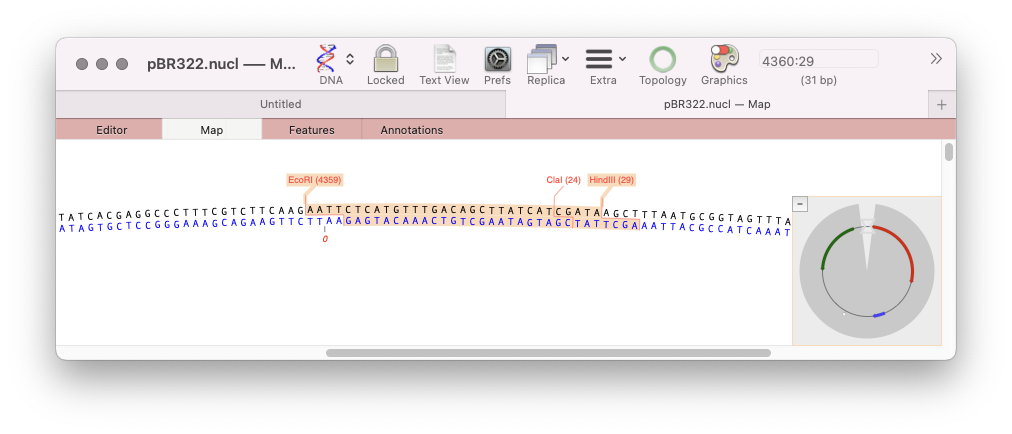1012x434 pixels.
Task: Toggle the Locked padlock icon
Action: pos(385,58)
